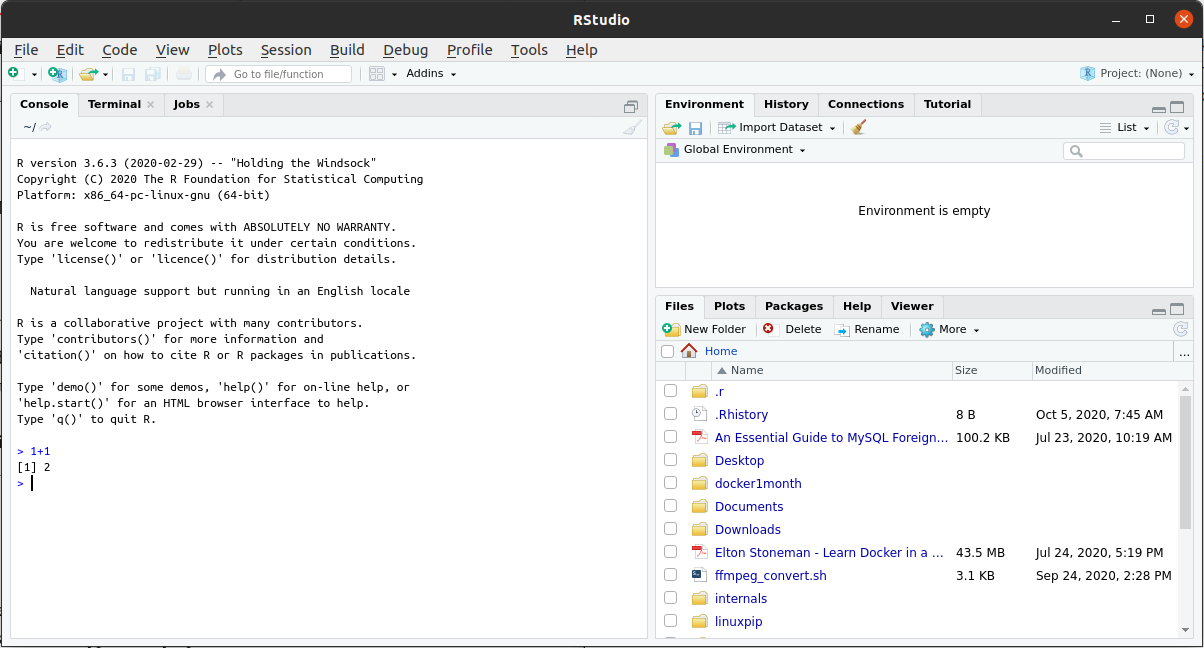Open the Tutorial tab

coord(947,104)
